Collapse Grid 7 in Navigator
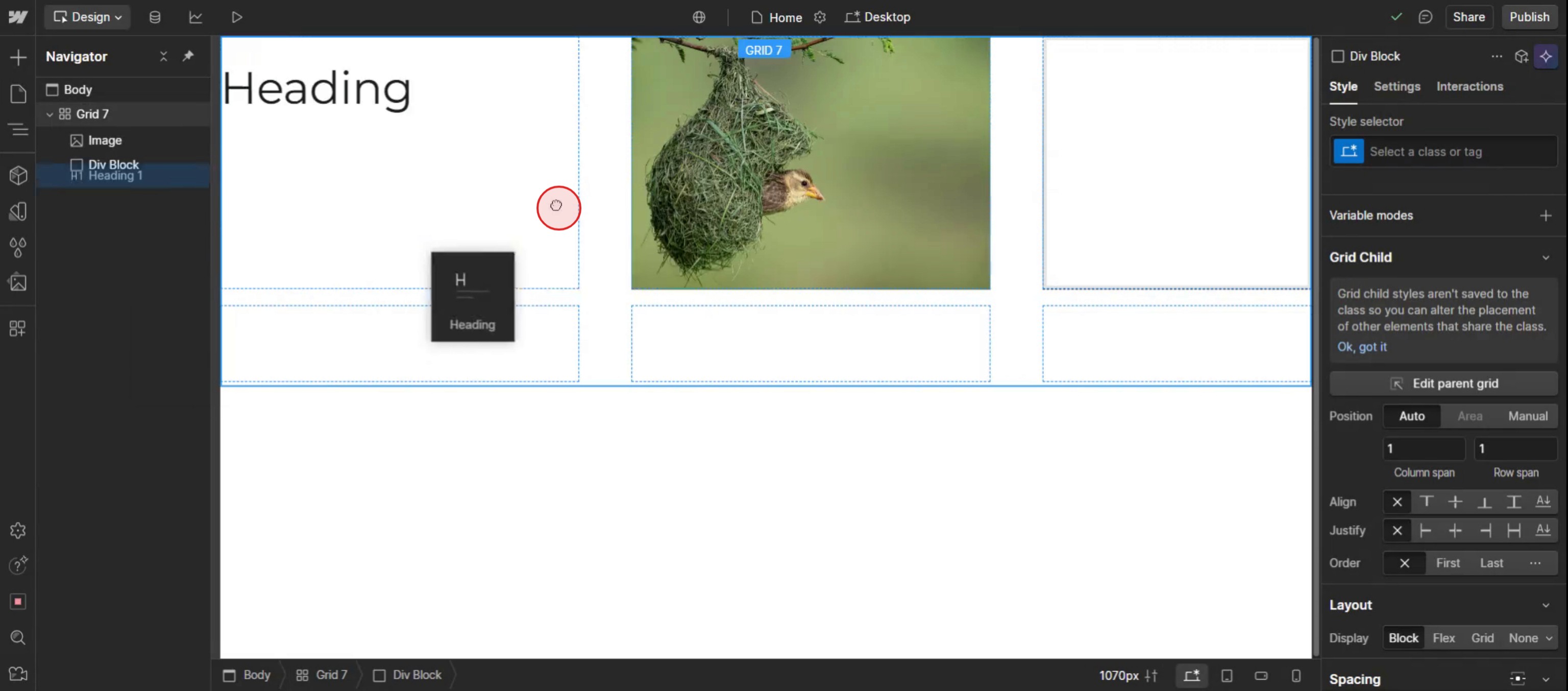The height and width of the screenshot is (691, 1568). click(50, 114)
